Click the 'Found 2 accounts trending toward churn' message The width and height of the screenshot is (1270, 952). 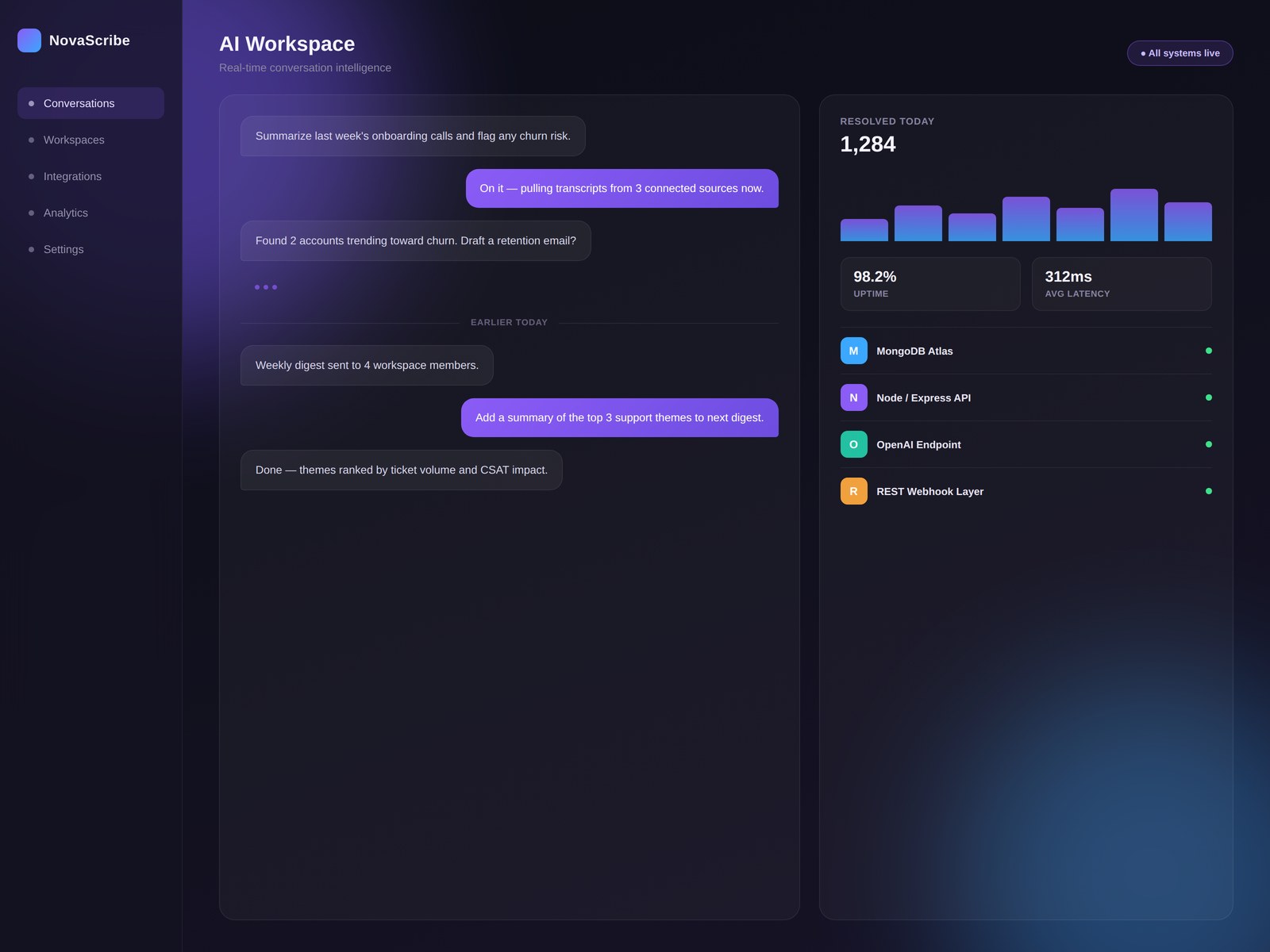click(x=416, y=241)
